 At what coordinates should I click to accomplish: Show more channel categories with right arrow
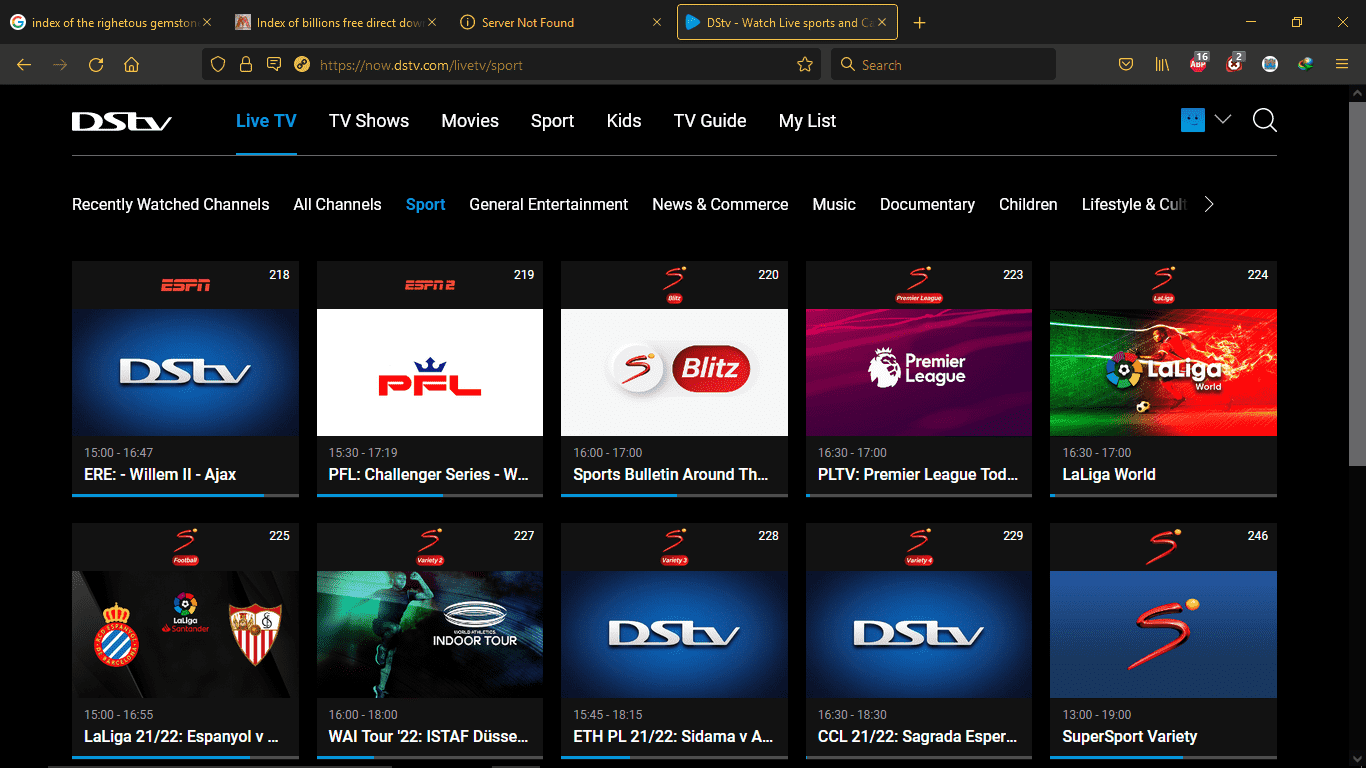1209,204
